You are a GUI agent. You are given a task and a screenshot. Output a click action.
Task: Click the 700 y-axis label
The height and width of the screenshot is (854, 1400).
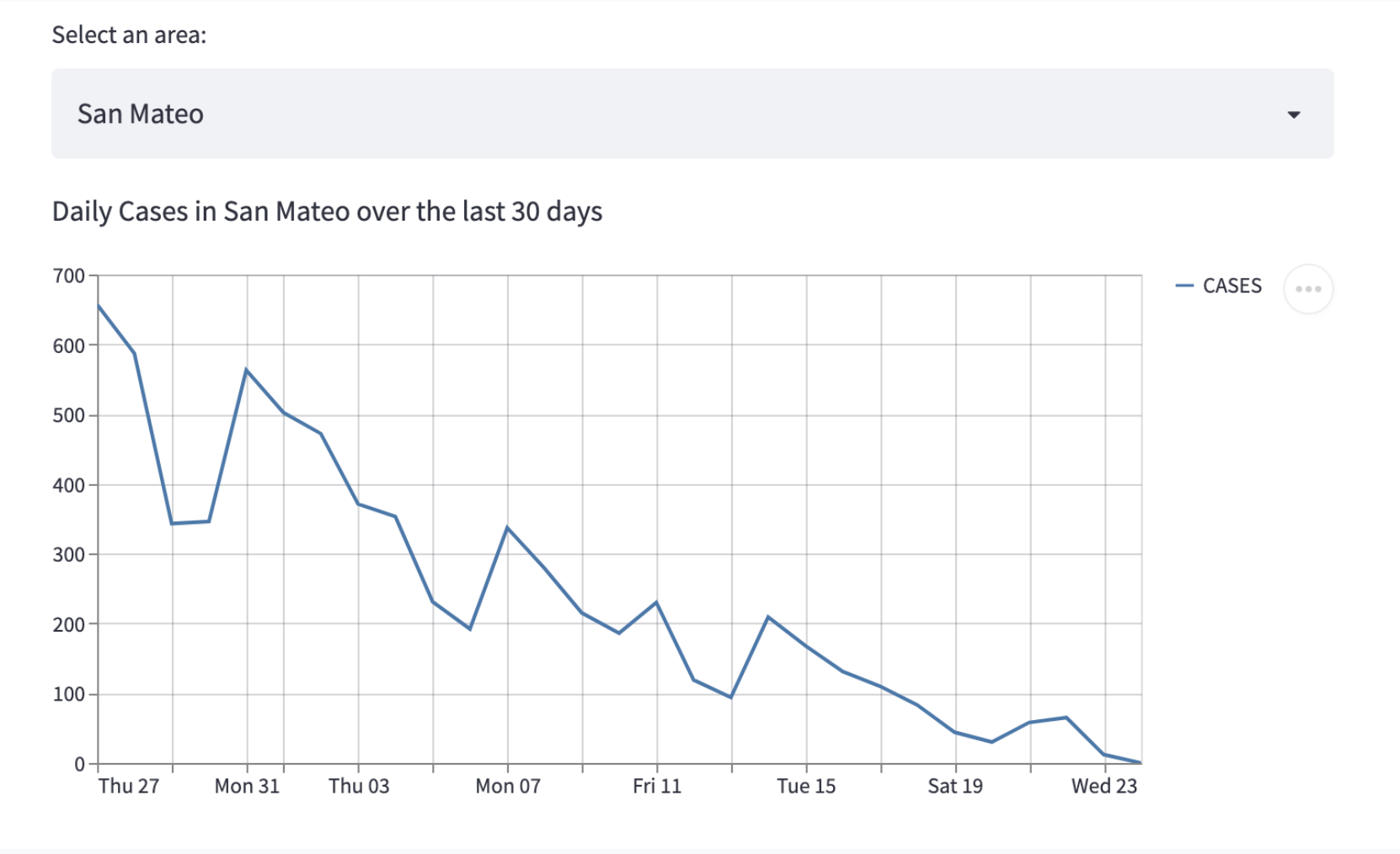point(68,276)
